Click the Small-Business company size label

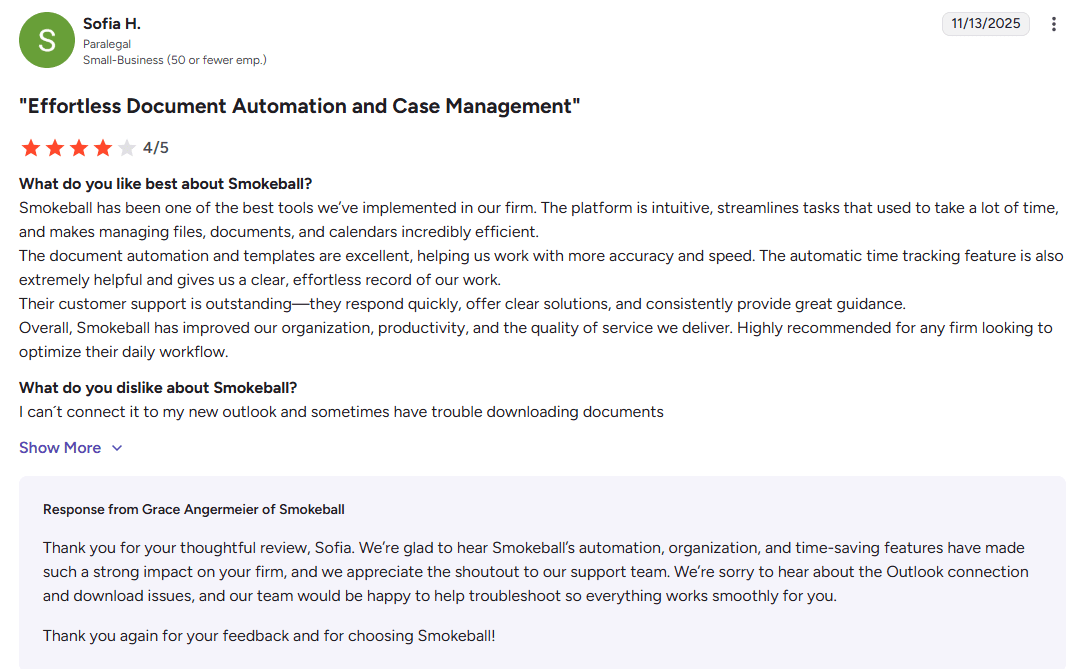pyautogui.click(x=174, y=60)
